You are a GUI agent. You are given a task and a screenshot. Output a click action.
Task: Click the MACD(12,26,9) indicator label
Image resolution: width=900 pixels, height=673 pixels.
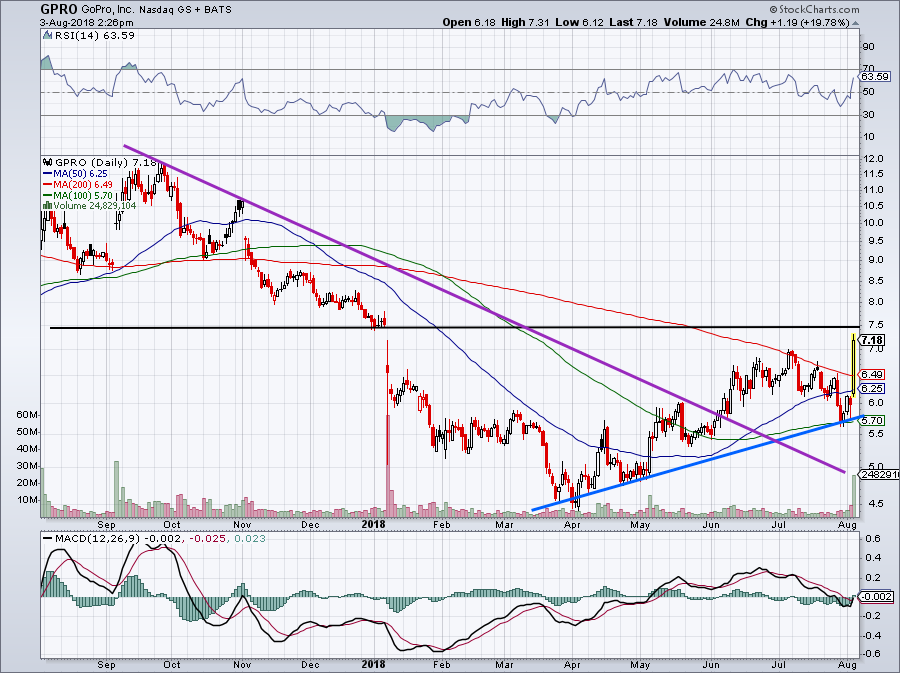(x=98, y=539)
